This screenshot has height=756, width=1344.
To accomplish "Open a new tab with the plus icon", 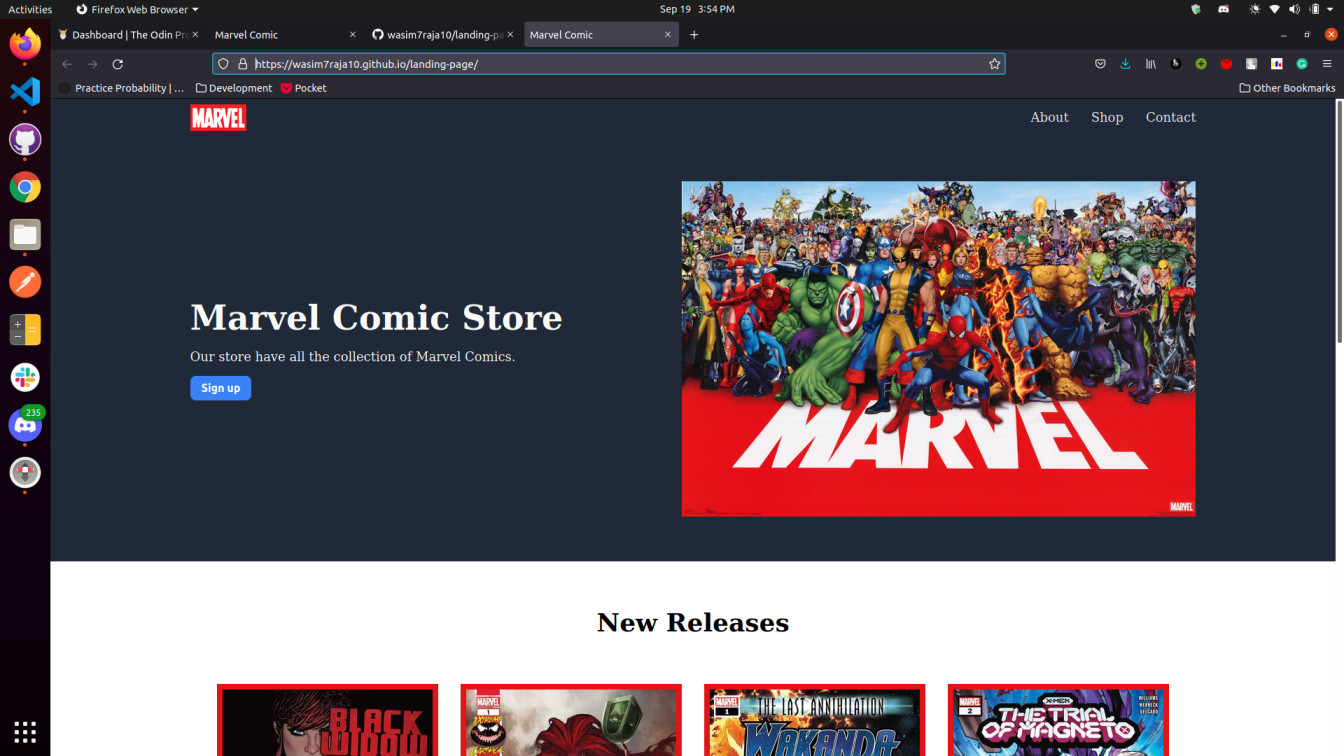I will 694,34.
